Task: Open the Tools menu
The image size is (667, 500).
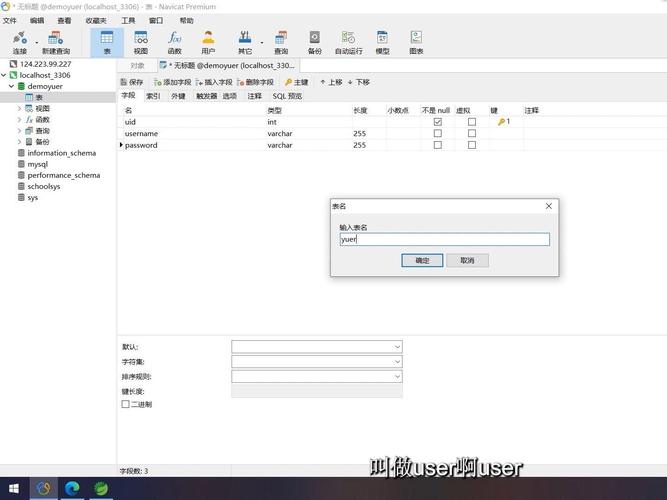Action: point(128,20)
